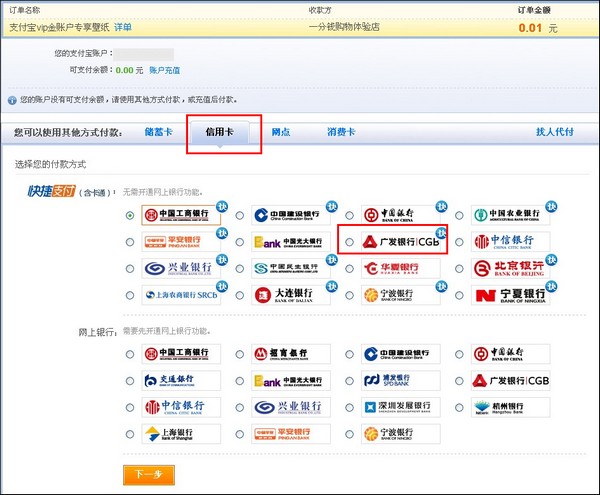
Task: Click the 兴业银行 logo under 网上银行
Action: click(x=291, y=407)
